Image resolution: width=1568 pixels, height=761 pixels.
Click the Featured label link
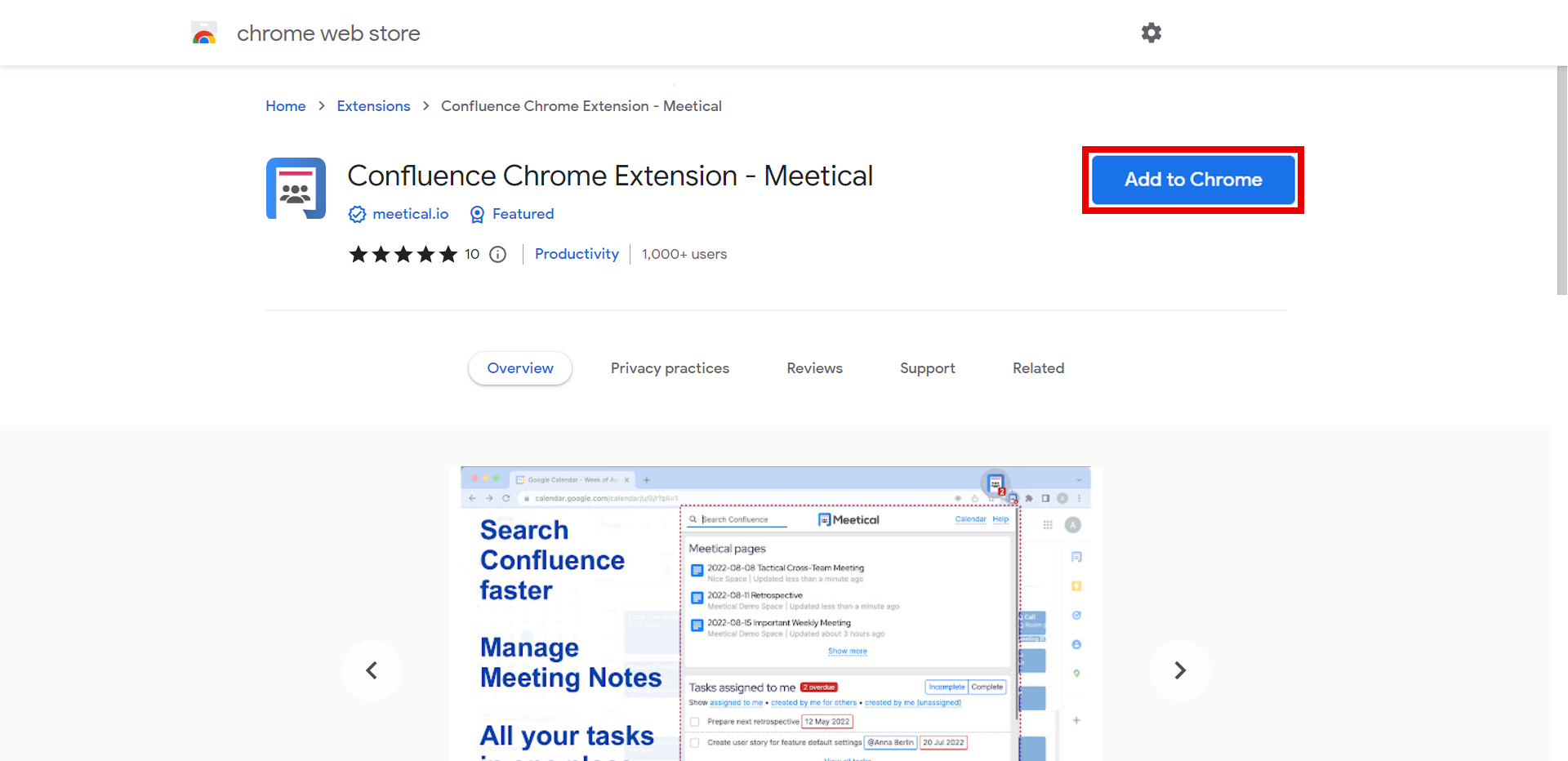click(x=523, y=214)
